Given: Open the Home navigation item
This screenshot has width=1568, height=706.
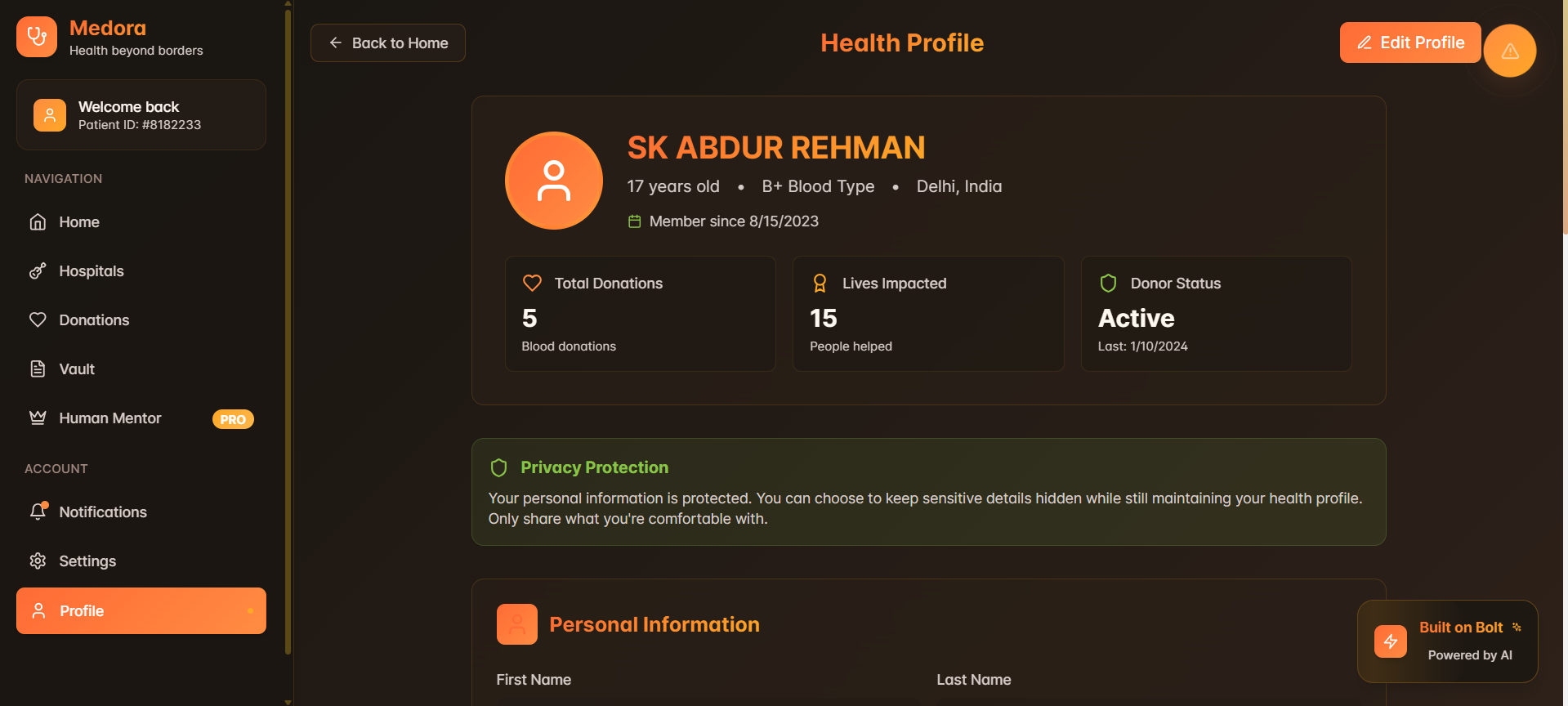Looking at the screenshot, I should click(x=141, y=222).
